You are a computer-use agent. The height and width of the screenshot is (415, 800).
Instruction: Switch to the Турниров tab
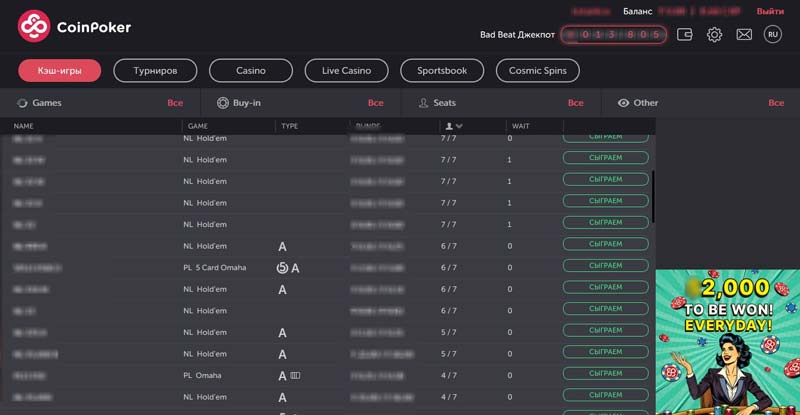(x=153, y=71)
